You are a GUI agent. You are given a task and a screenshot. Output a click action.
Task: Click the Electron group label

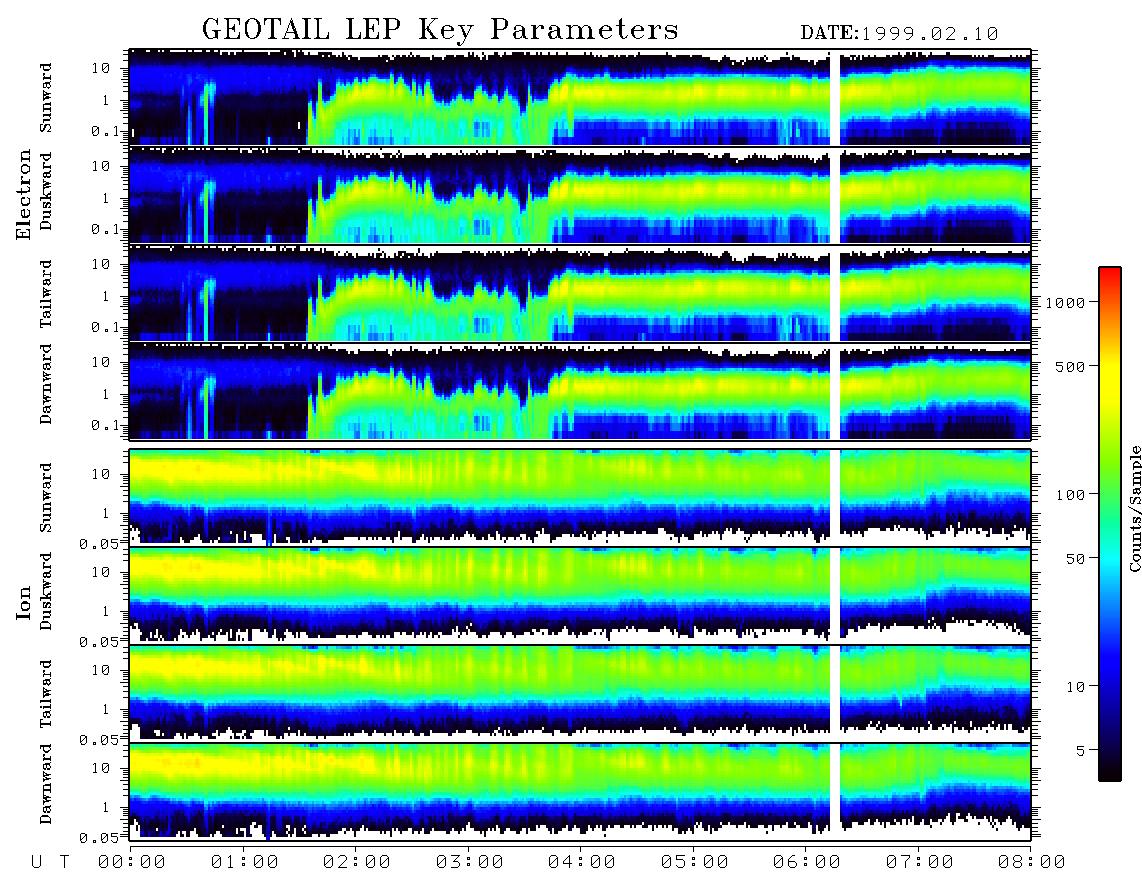pos(24,194)
